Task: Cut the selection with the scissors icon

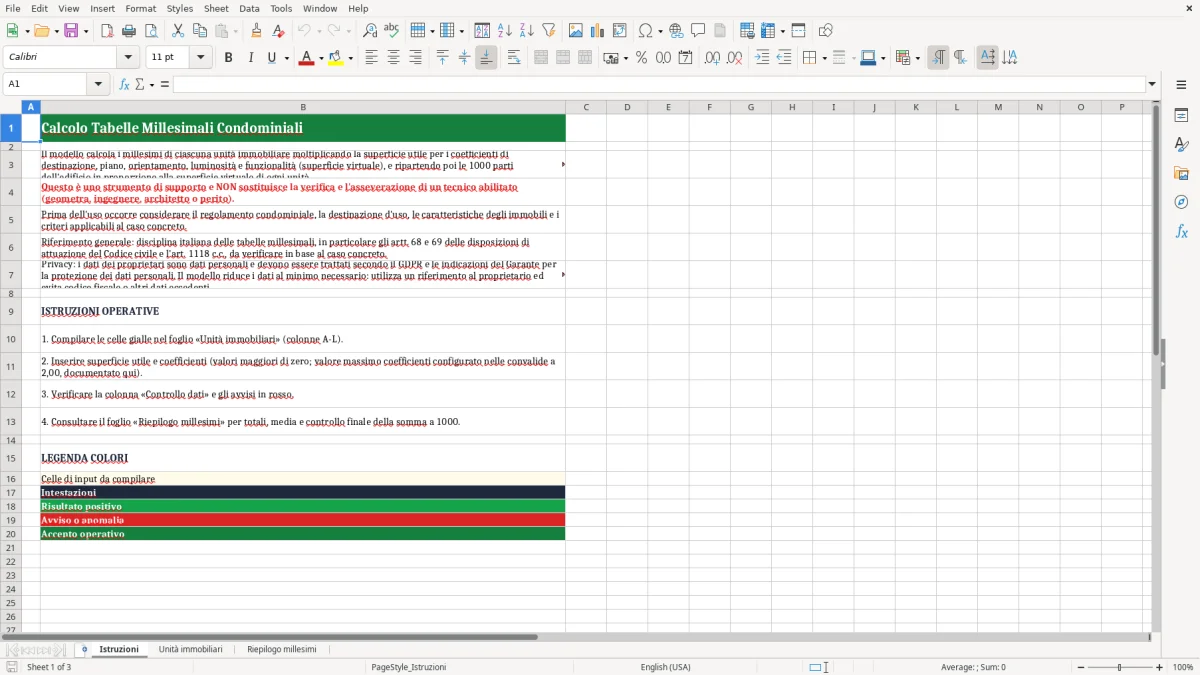Action: [178, 31]
